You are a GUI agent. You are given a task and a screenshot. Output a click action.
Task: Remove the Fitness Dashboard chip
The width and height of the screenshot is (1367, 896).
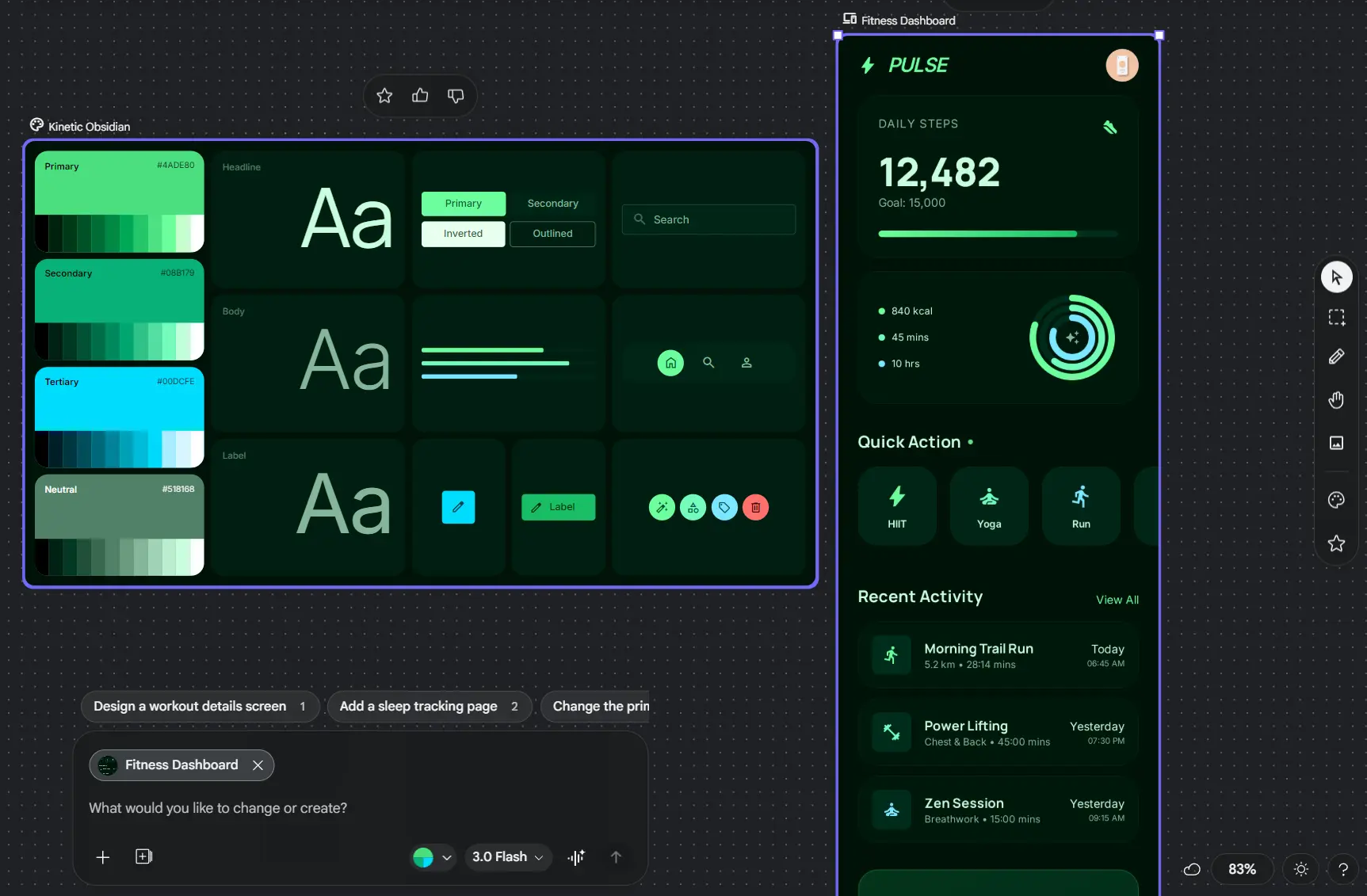click(x=258, y=765)
